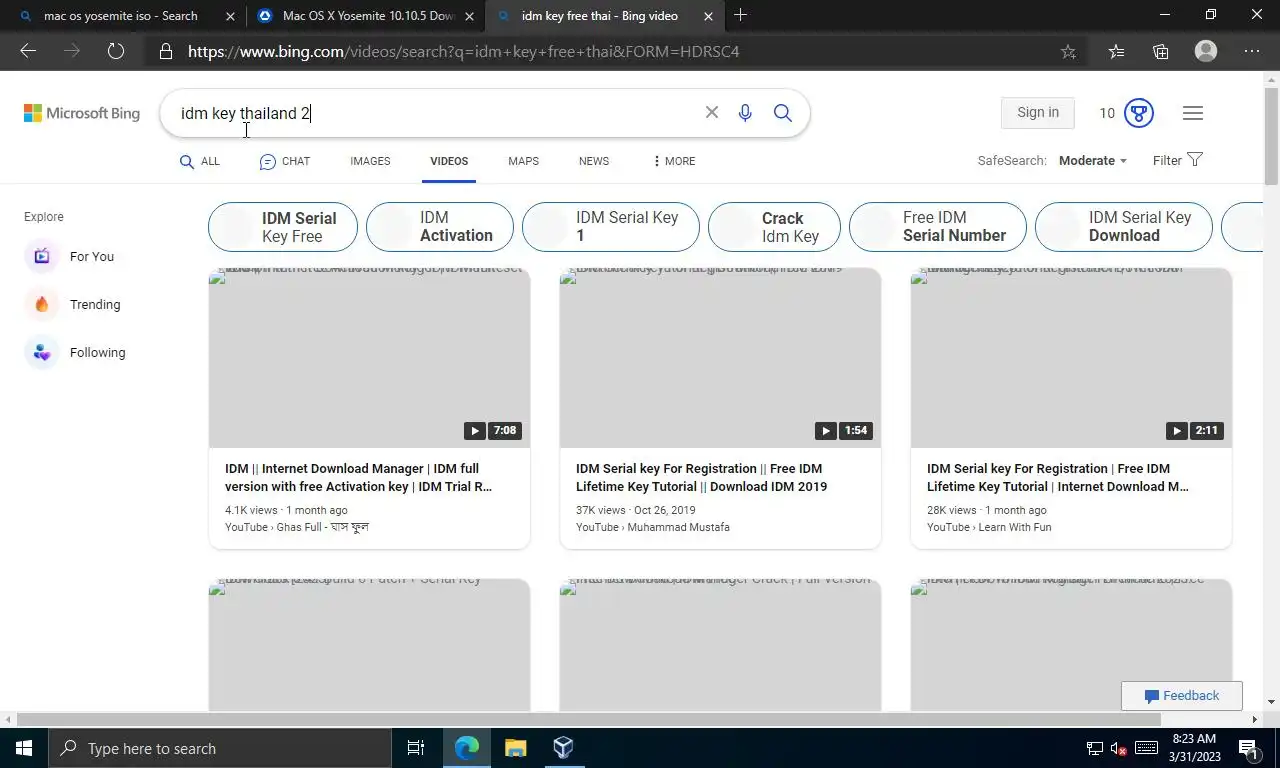This screenshot has height=768, width=1280.
Task: Expand the MORE search categories menu
Action: tap(674, 161)
